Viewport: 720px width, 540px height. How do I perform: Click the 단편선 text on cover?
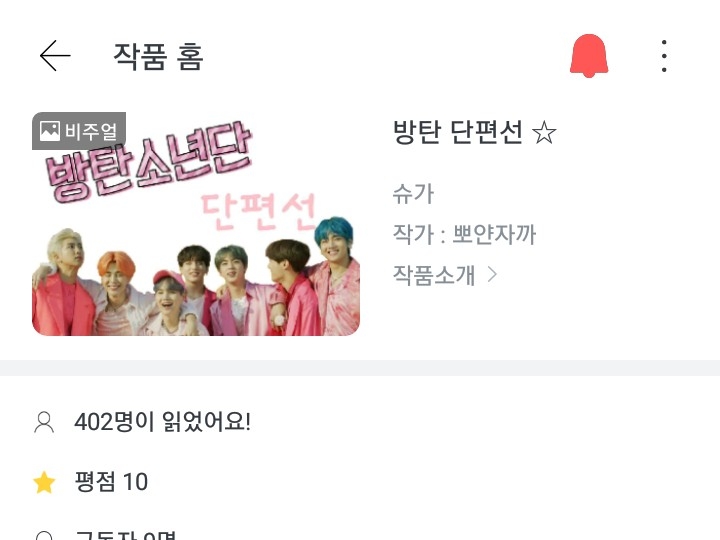click(258, 210)
